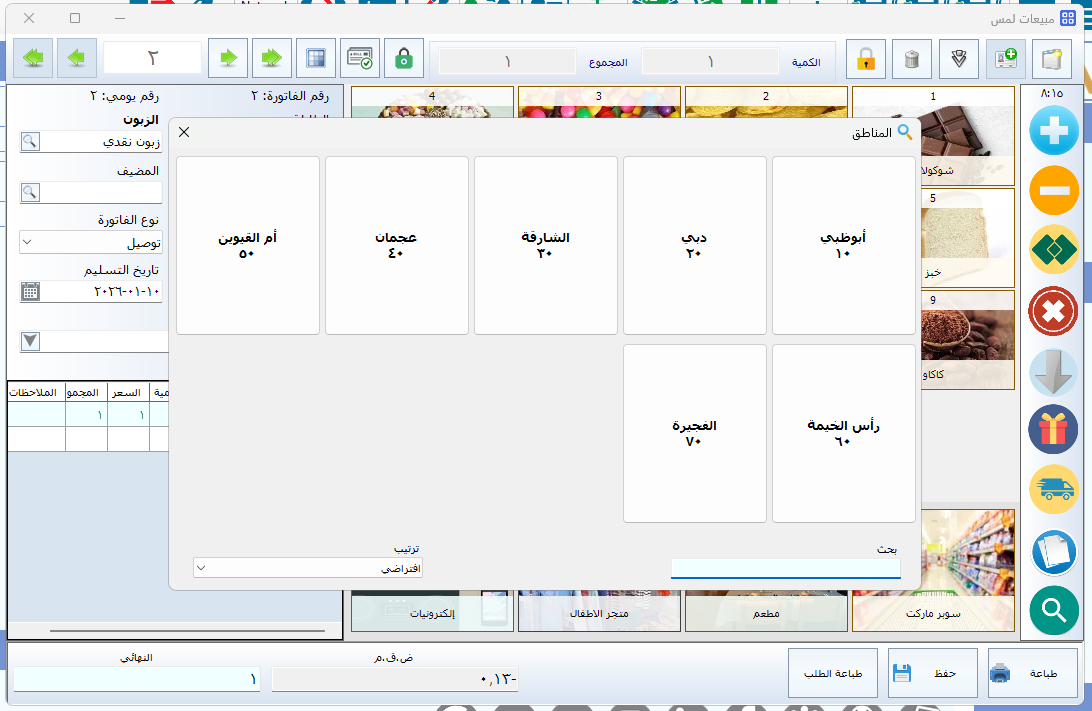Click the green lock icon in toolbar
Image resolution: width=1092 pixels, height=711 pixels.
tap(404, 59)
